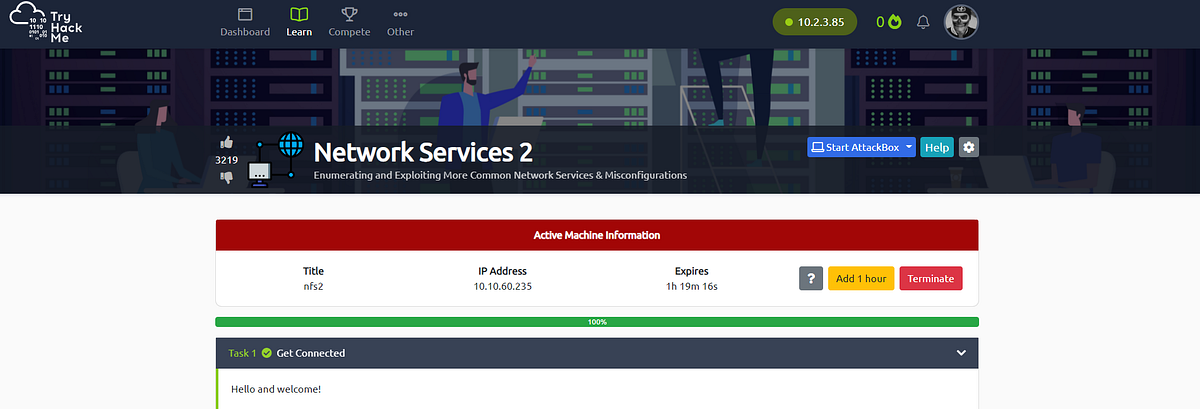Open the Dashboard menu
Image resolution: width=1200 pixels, height=409 pixels.
tap(245, 22)
